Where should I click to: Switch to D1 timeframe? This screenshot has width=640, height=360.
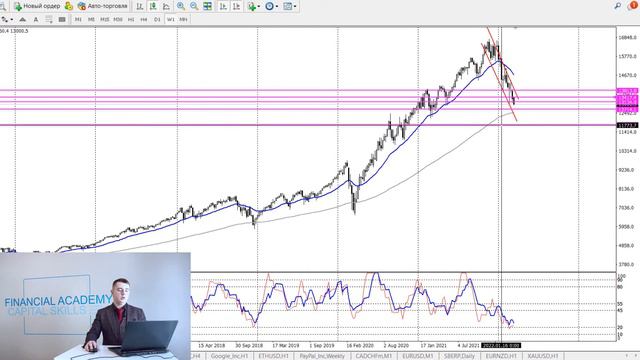(x=157, y=19)
